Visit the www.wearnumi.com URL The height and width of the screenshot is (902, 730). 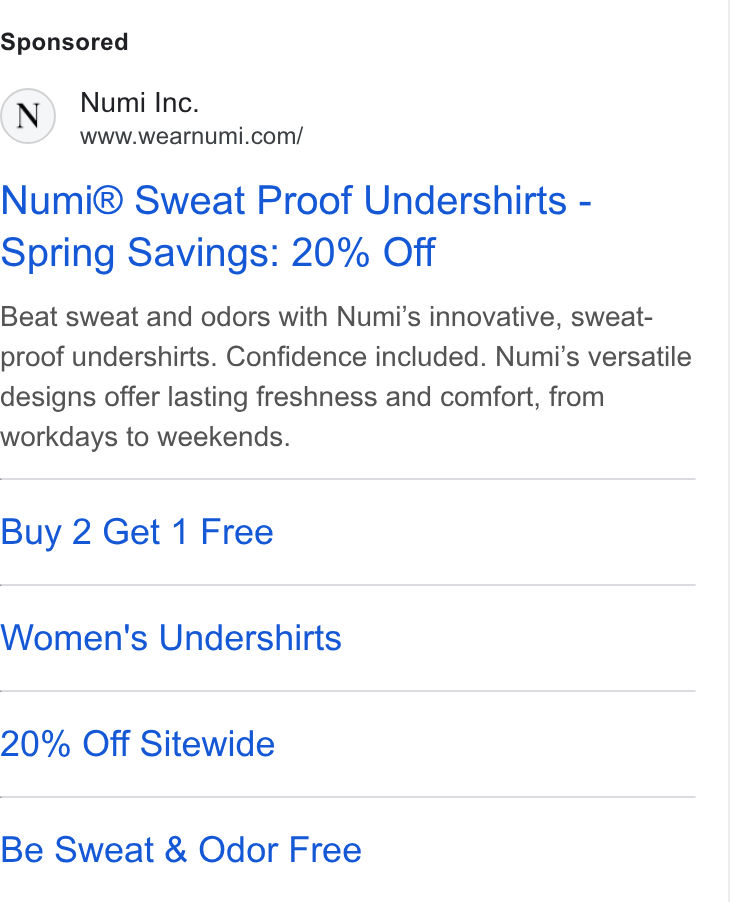point(192,136)
